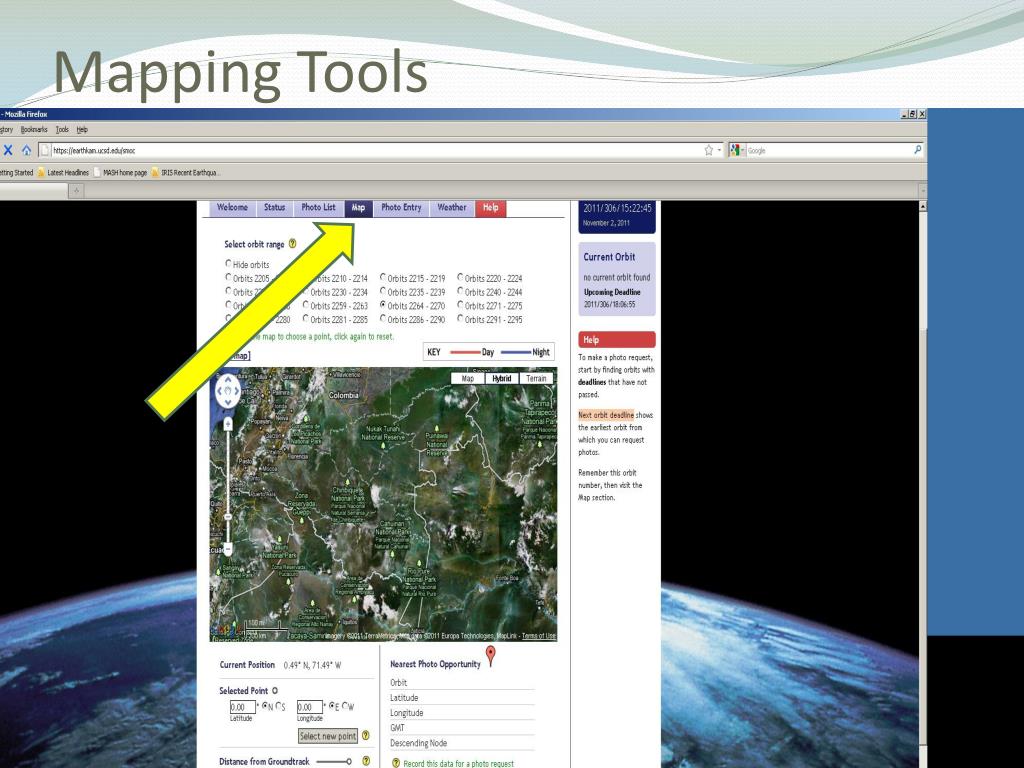Screen dimensions: 1024x768
Task: Click the help icon next to Select new point
Action: pos(366,735)
